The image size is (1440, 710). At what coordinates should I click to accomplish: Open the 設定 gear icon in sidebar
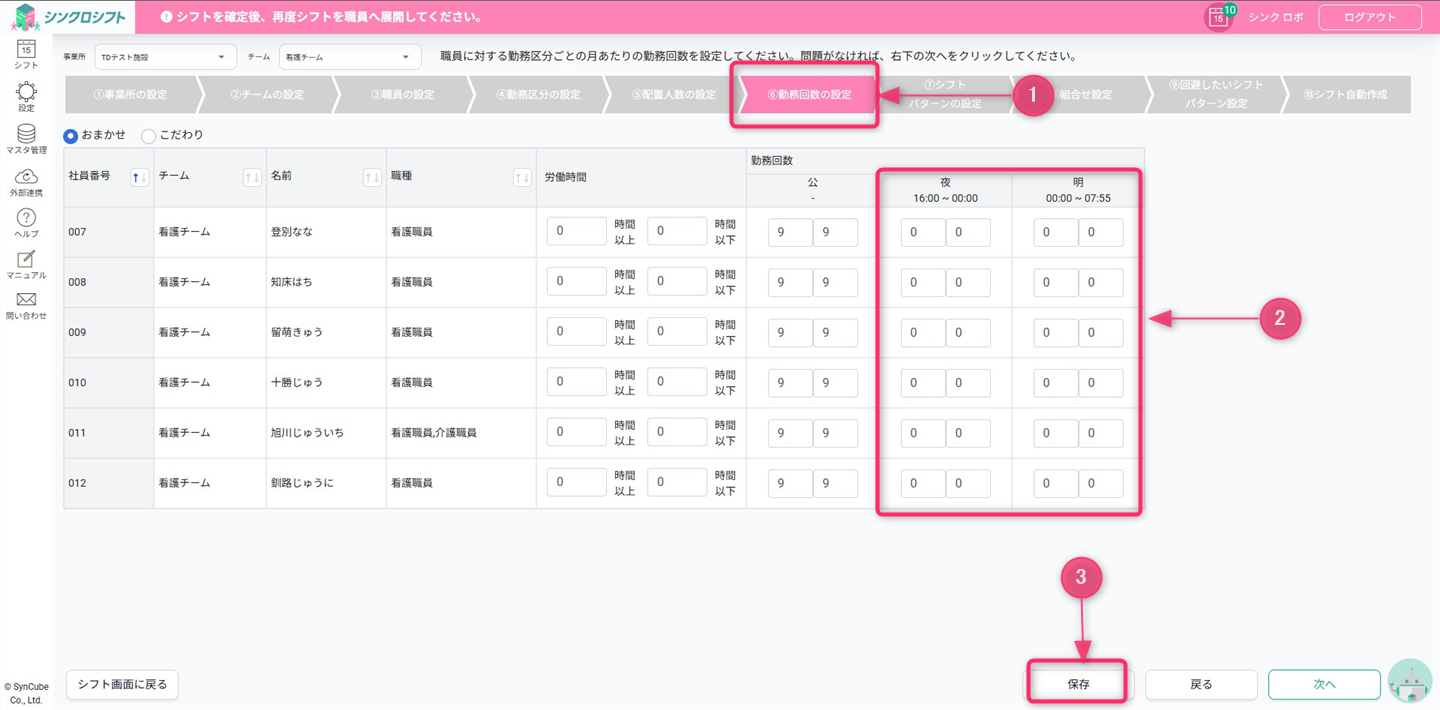click(26, 94)
